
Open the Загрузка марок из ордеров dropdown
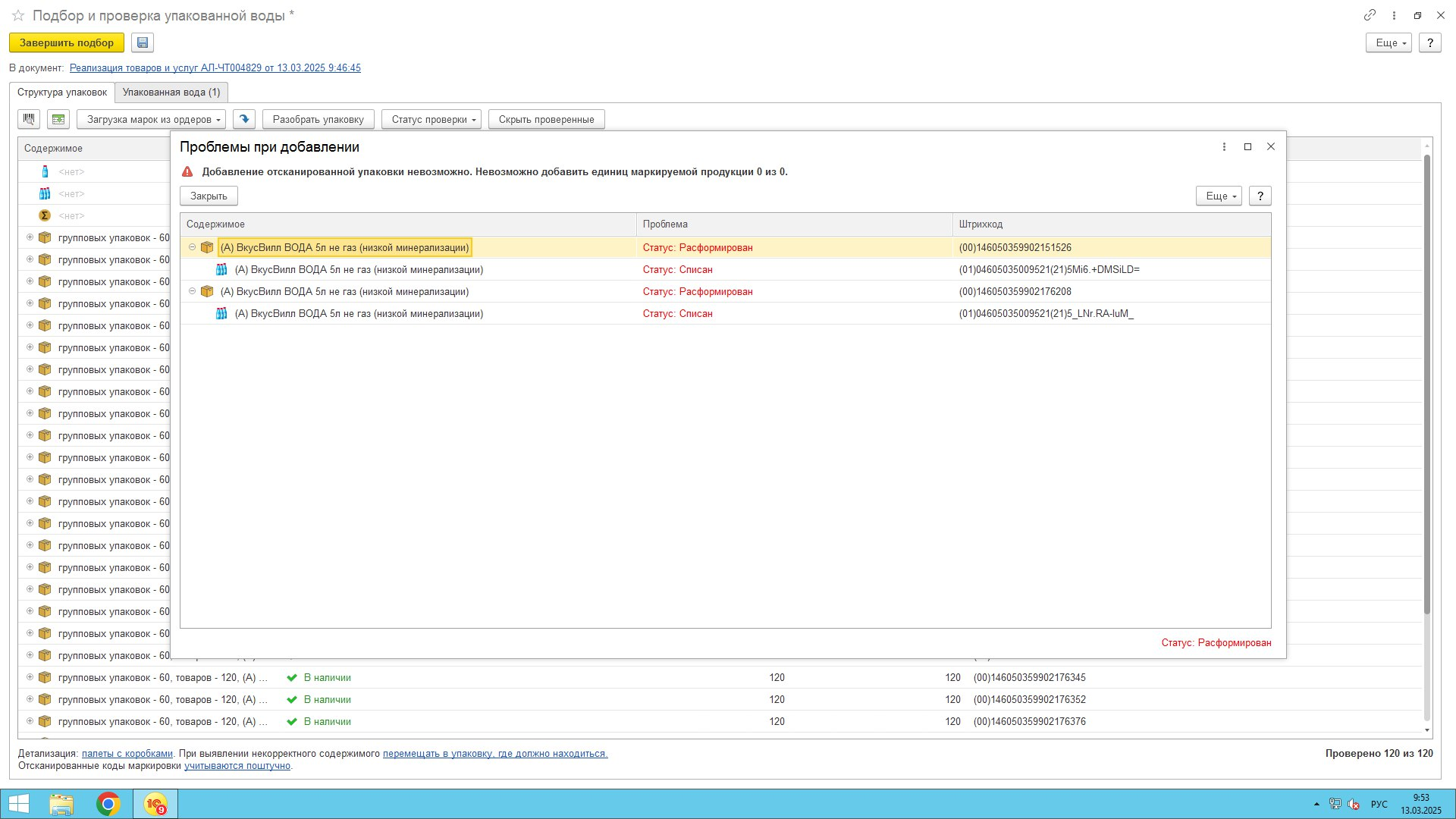pyautogui.click(x=151, y=119)
